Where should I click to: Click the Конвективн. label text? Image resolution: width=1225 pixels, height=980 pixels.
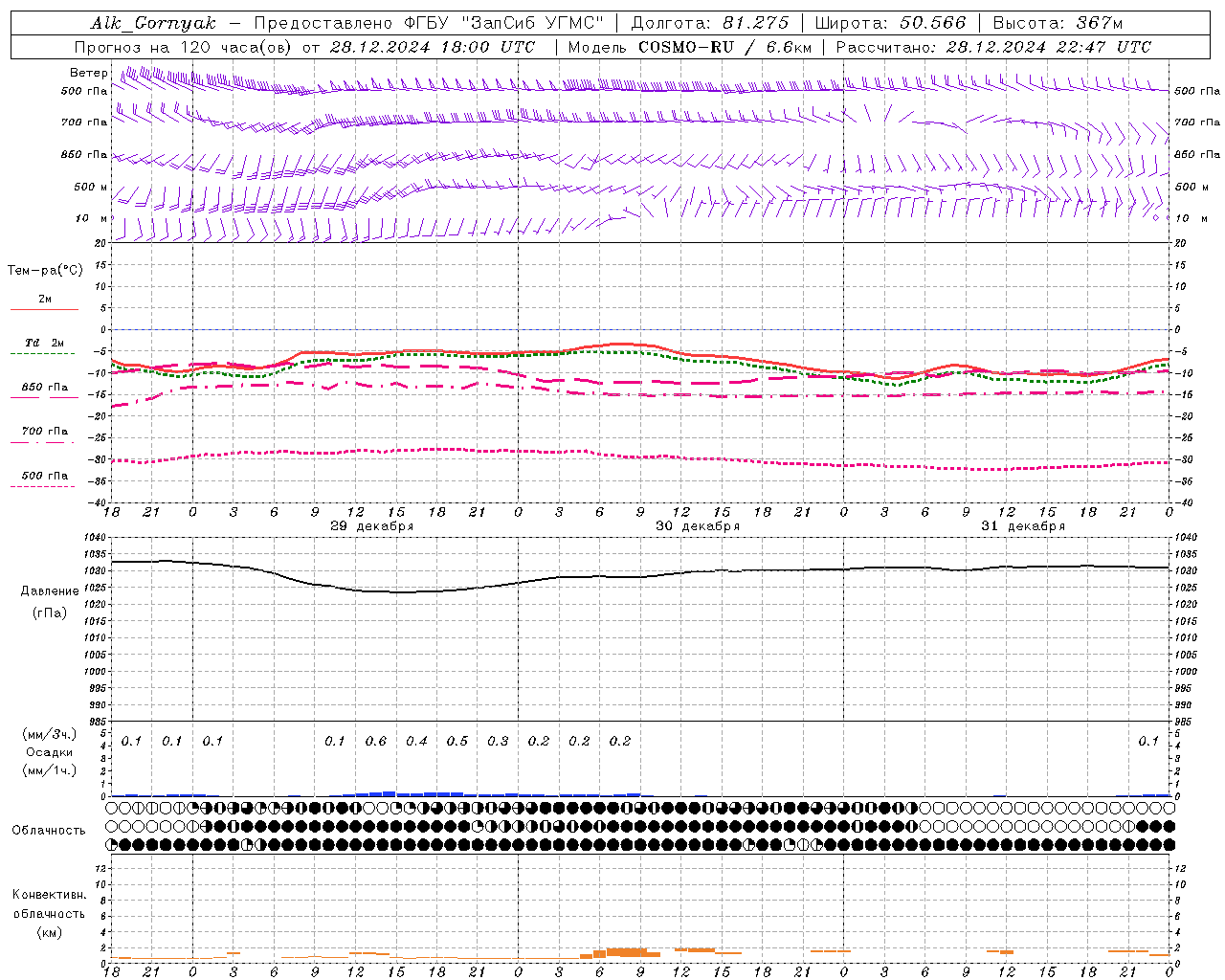point(50,895)
